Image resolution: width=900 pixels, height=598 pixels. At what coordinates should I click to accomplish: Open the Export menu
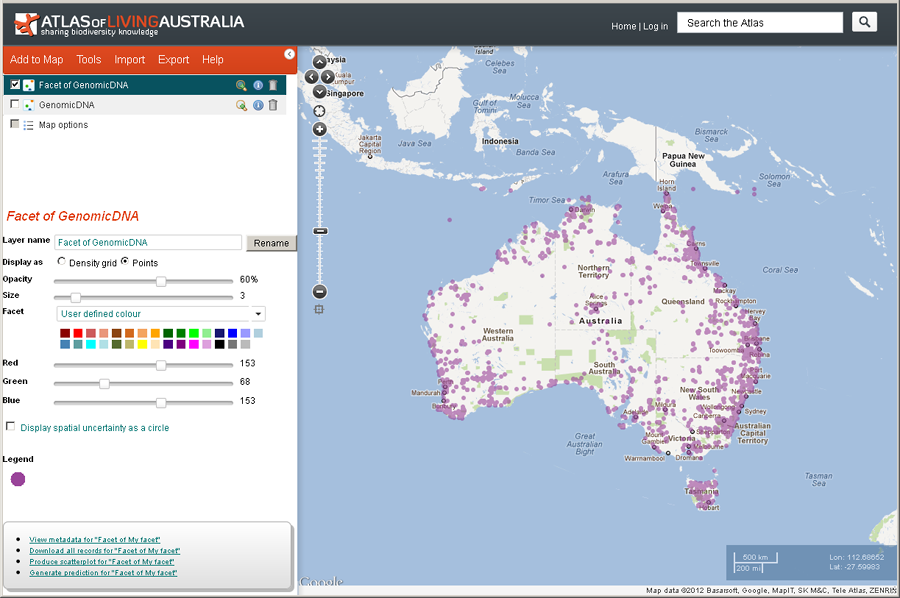click(x=173, y=60)
